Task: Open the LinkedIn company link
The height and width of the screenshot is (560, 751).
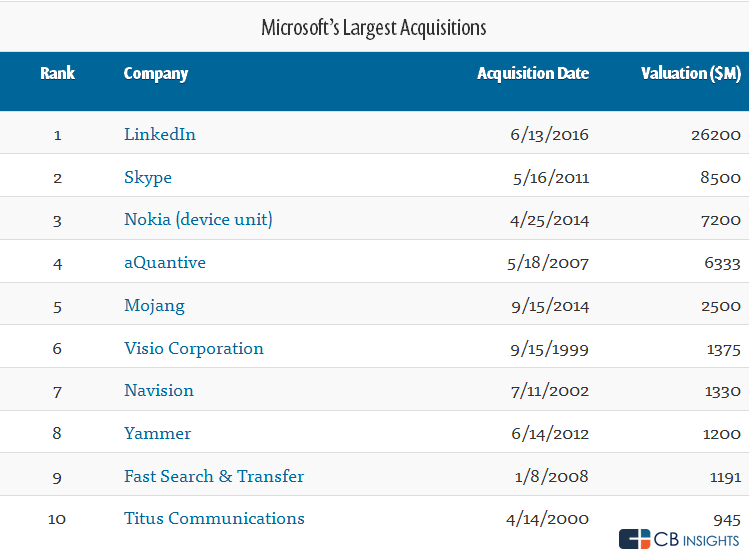Action: point(160,134)
